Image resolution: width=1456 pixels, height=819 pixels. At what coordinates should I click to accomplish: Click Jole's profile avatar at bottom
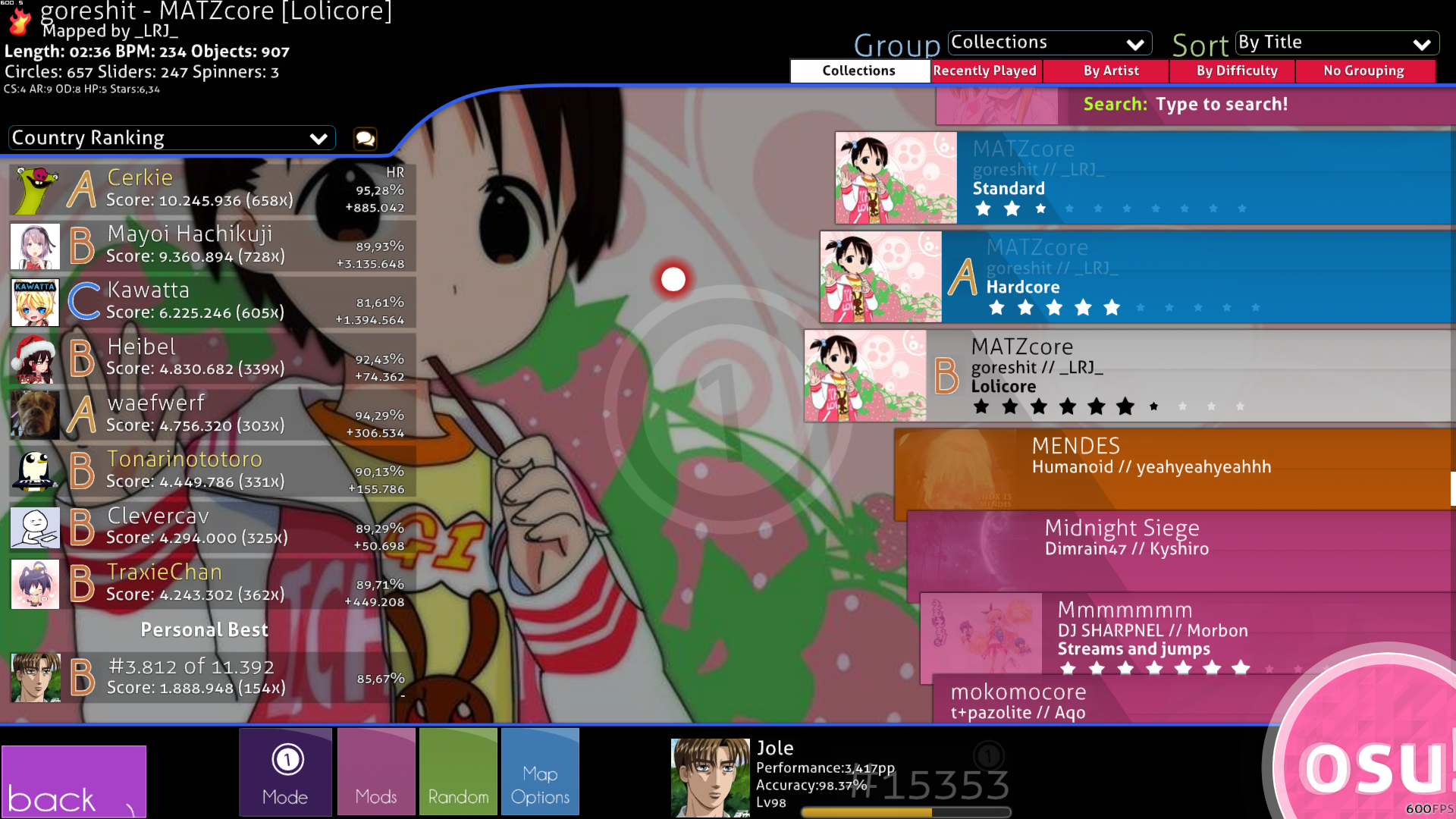coord(710,778)
